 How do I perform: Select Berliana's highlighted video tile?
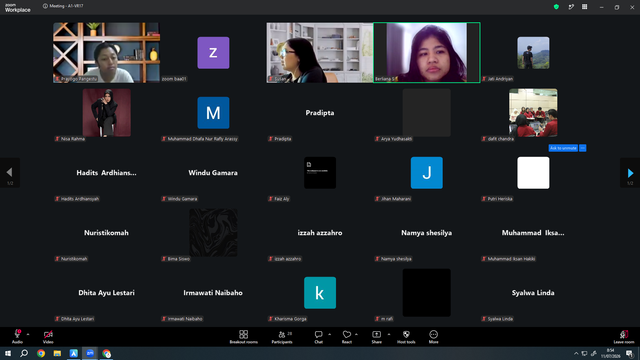(x=427, y=53)
